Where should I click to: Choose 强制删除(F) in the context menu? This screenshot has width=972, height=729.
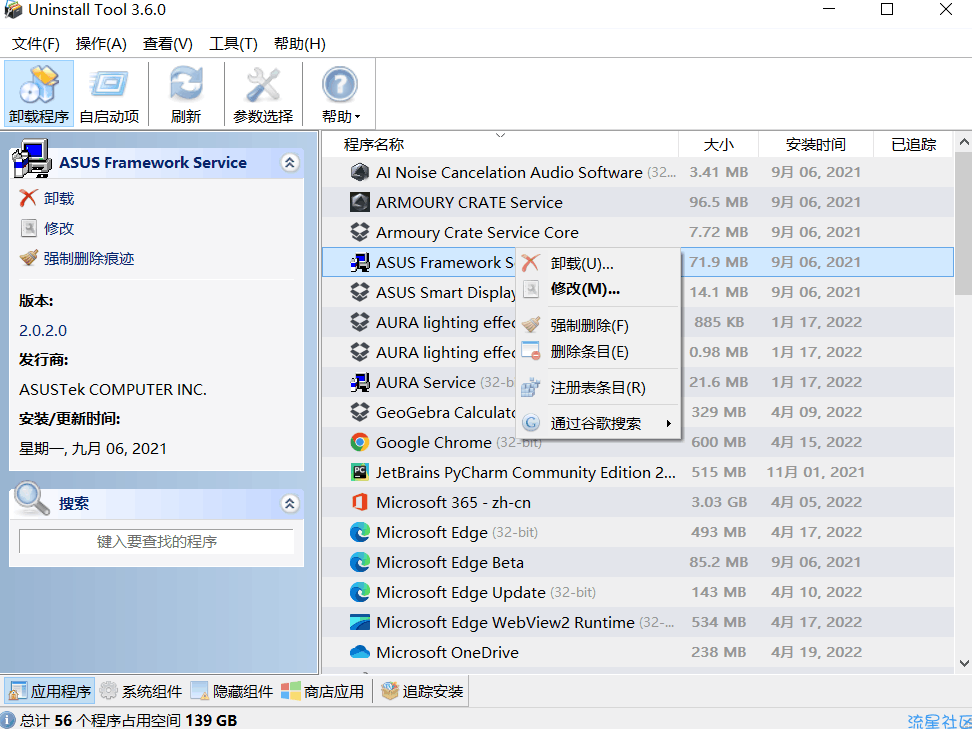pos(598,325)
